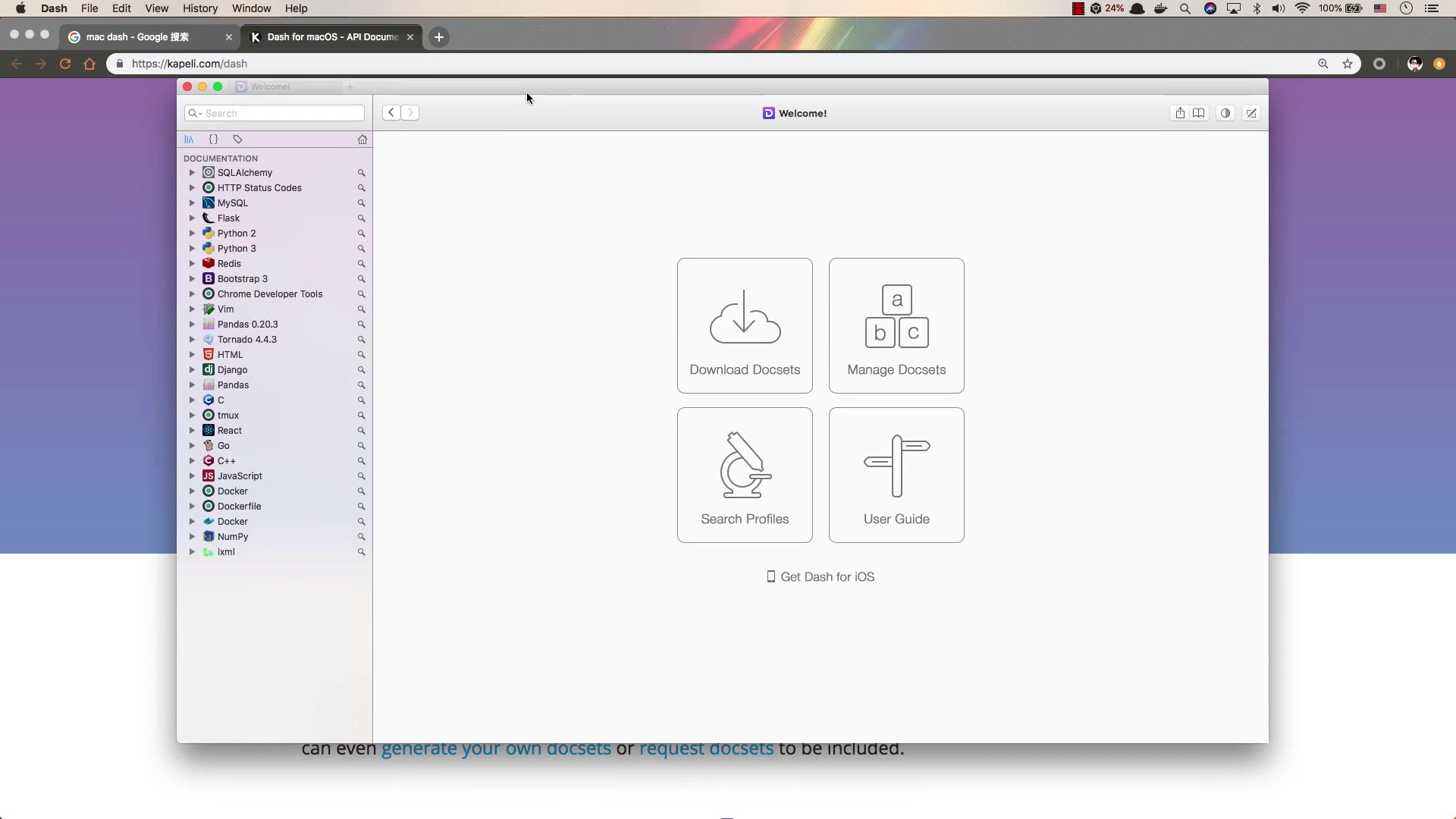Go back in Dash history
1456x819 pixels.
pyautogui.click(x=391, y=113)
